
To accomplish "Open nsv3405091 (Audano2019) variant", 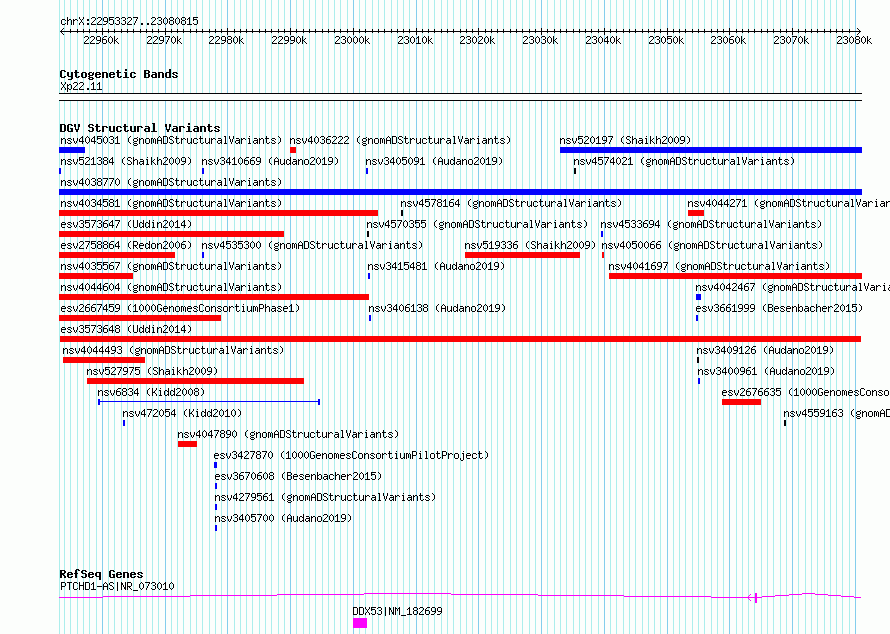I will [434, 161].
